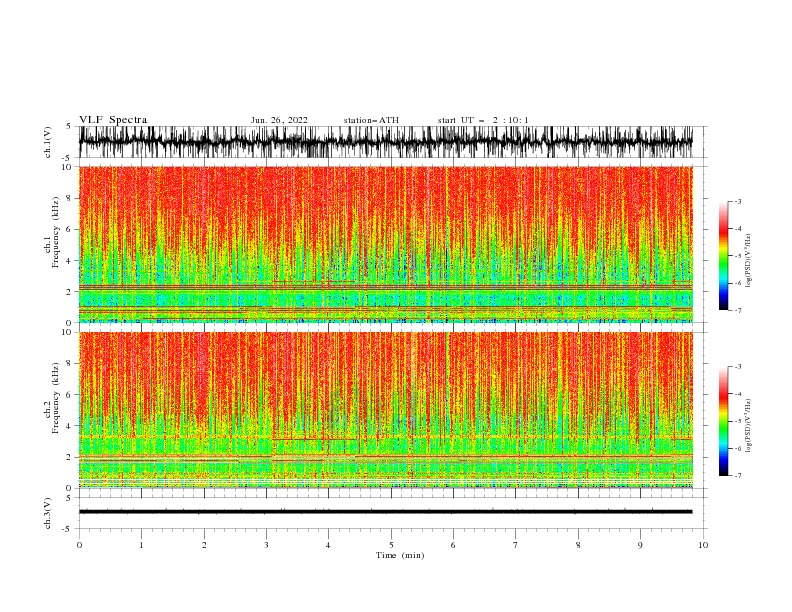Click the "-3" label on the ch.1 color bar
792x612 pixels.
coord(738,201)
